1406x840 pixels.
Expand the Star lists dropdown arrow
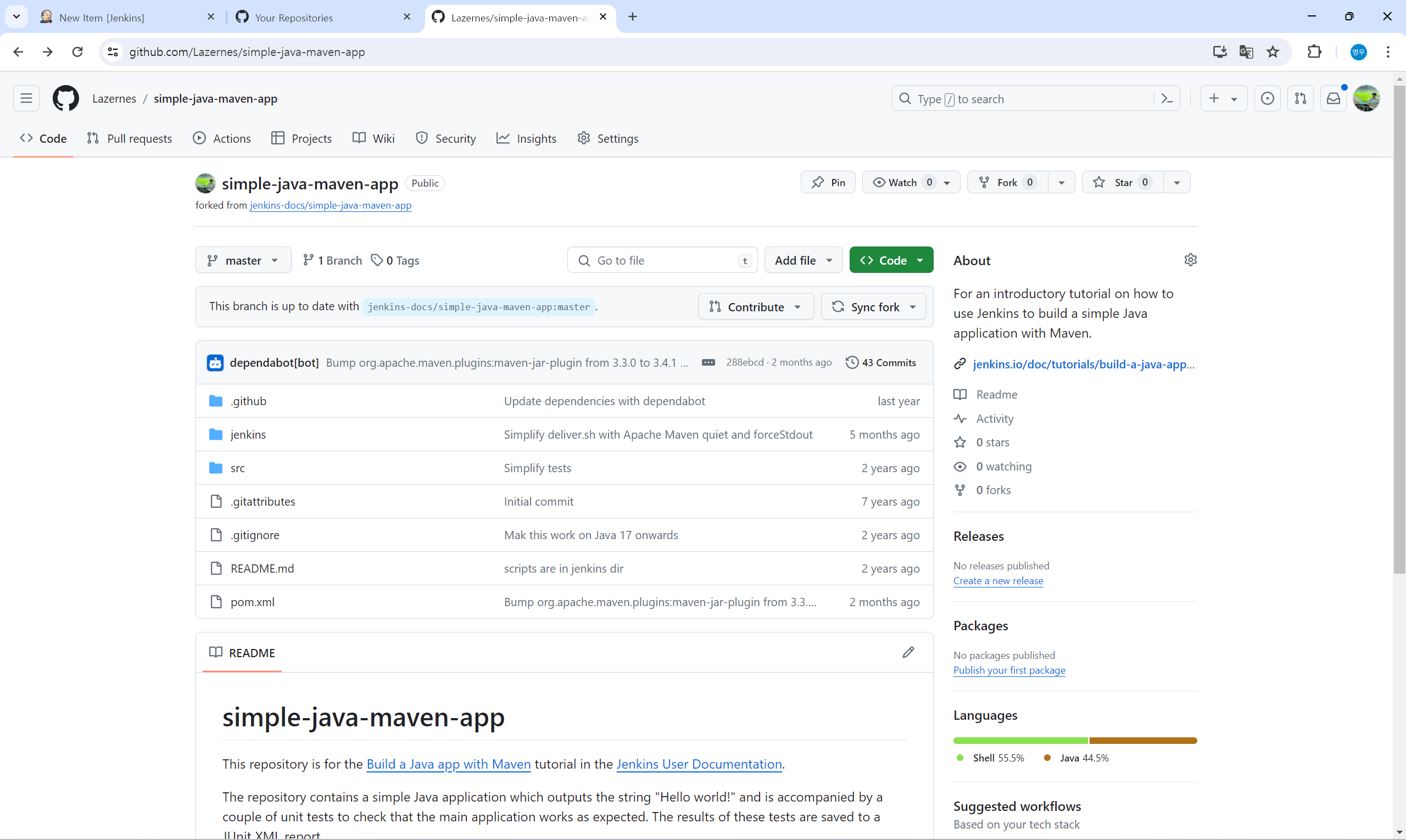pyautogui.click(x=1176, y=182)
